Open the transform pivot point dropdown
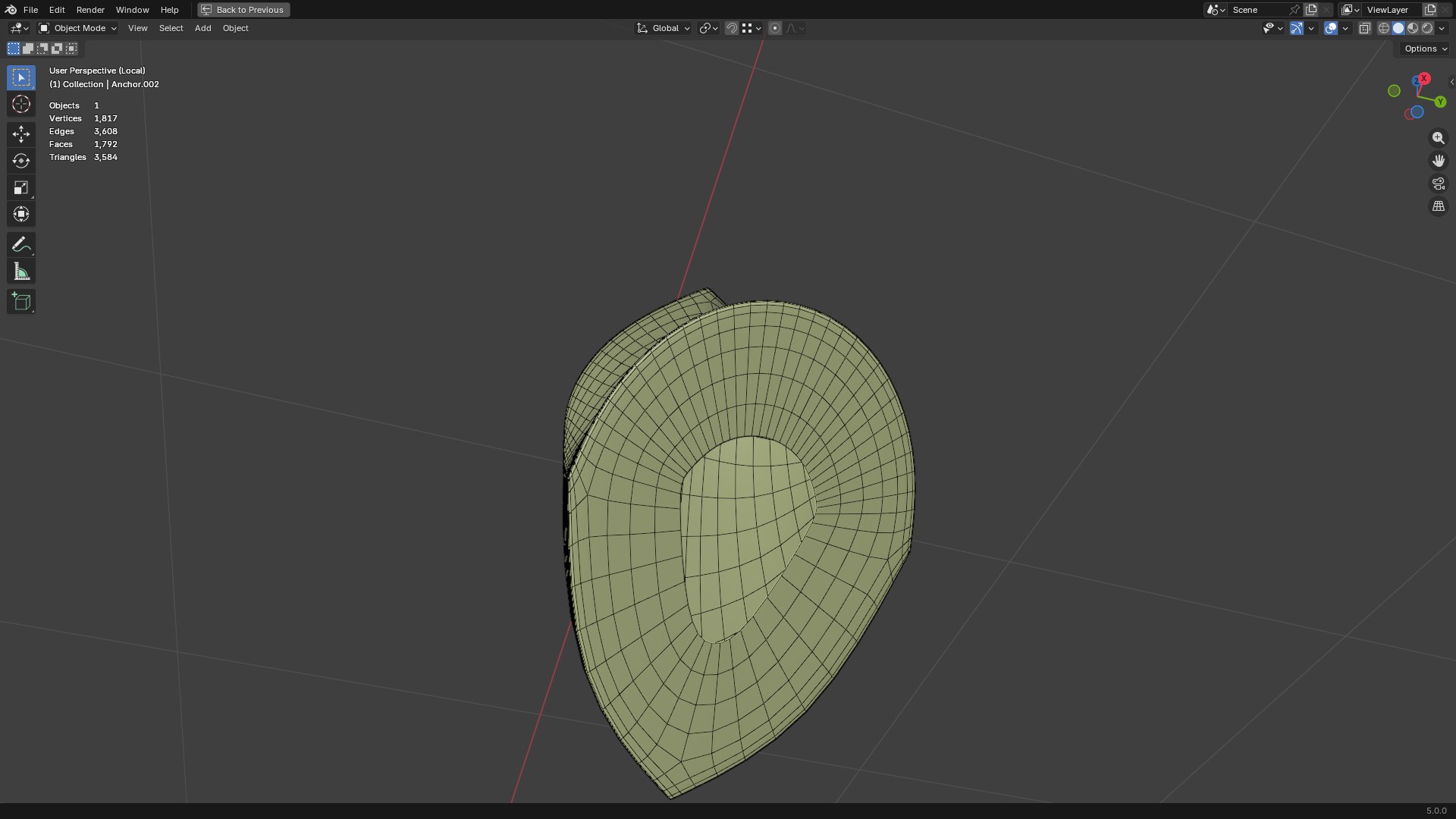The image size is (1456, 819). pos(709,28)
